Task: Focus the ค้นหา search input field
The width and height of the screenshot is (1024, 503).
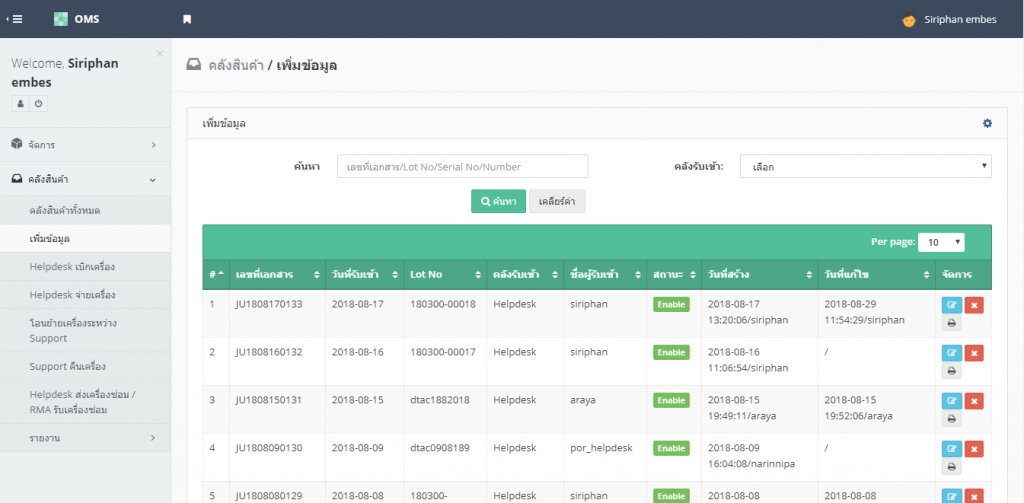Action: pos(462,166)
